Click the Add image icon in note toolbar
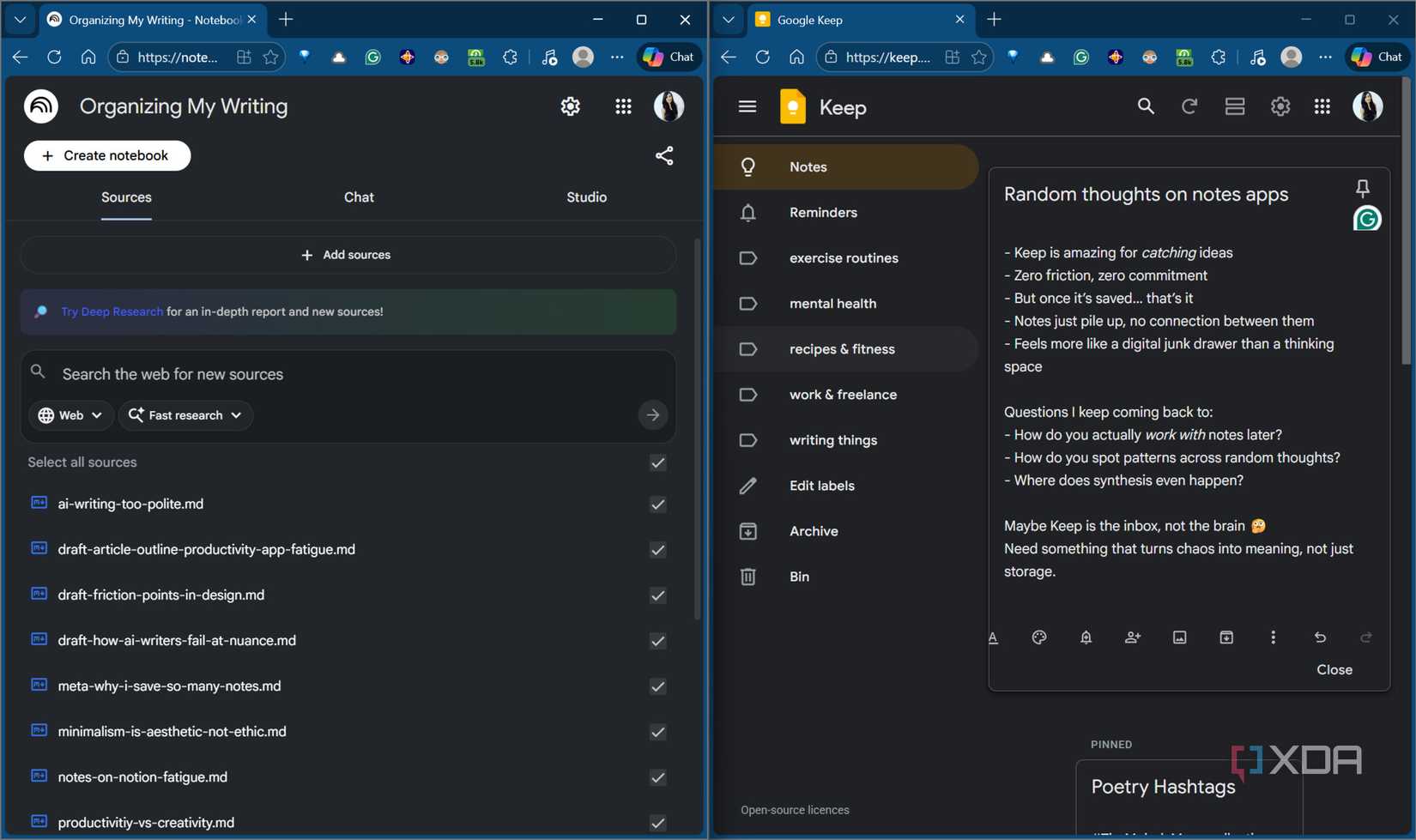 1180,638
